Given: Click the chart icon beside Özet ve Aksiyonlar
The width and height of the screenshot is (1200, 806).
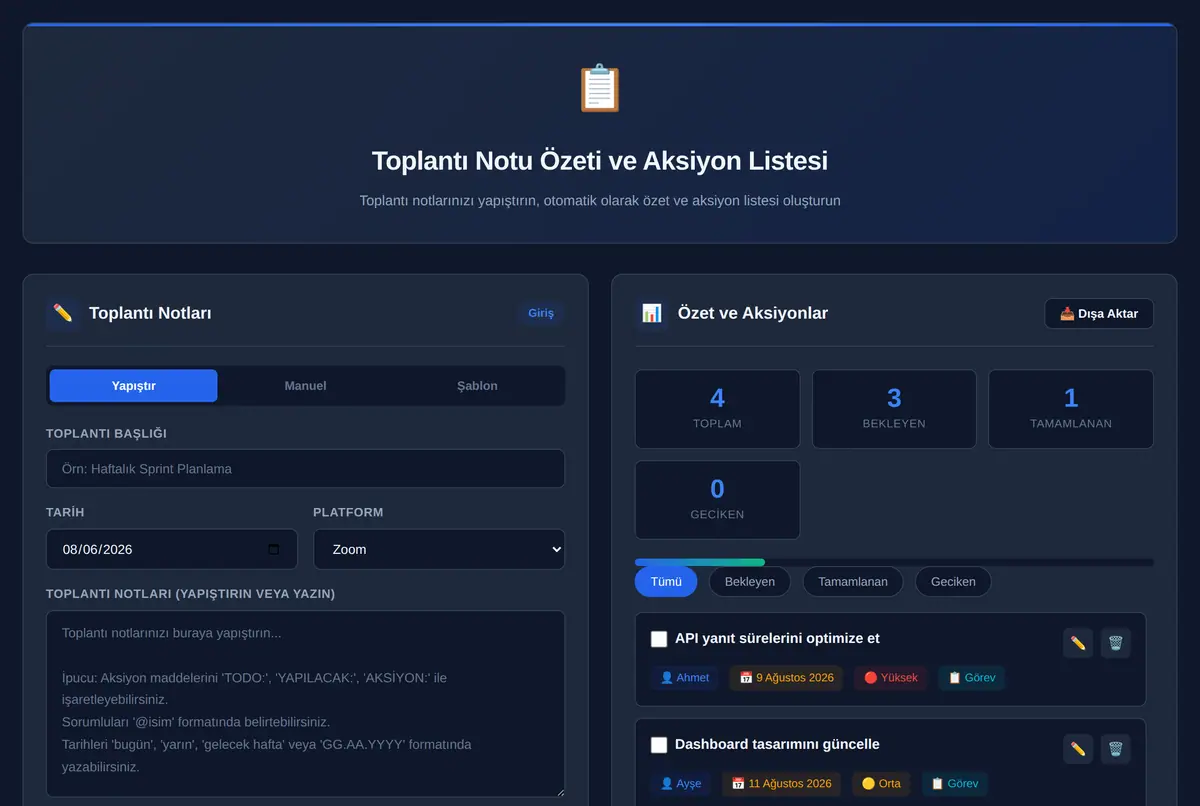Looking at the screenshot, I should coord(652,313).
